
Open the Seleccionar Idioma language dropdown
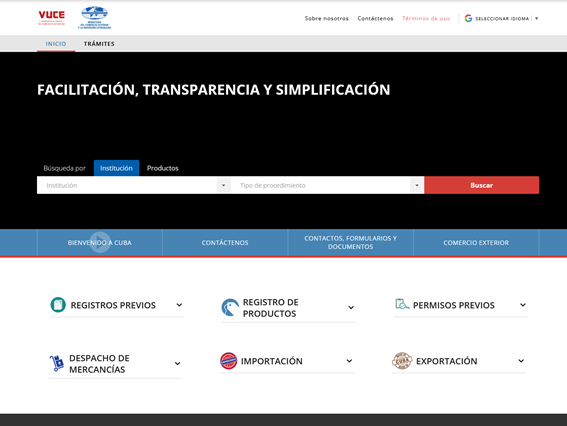pos(506,18)
